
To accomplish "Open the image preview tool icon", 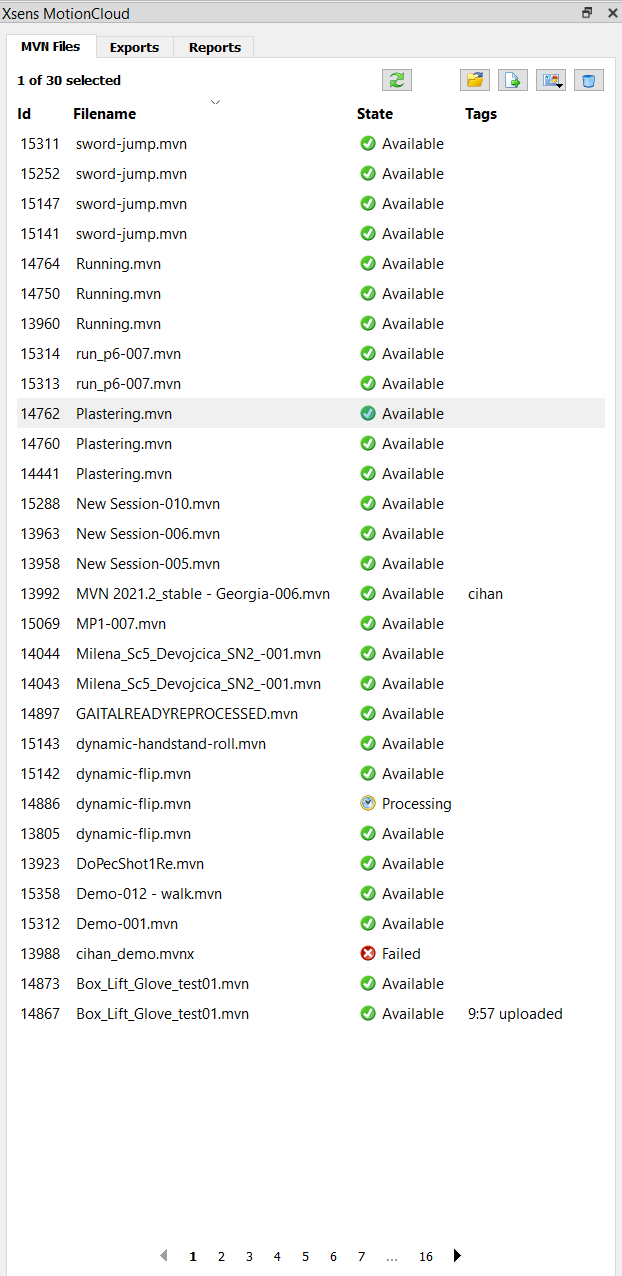I will coord(548,79).
